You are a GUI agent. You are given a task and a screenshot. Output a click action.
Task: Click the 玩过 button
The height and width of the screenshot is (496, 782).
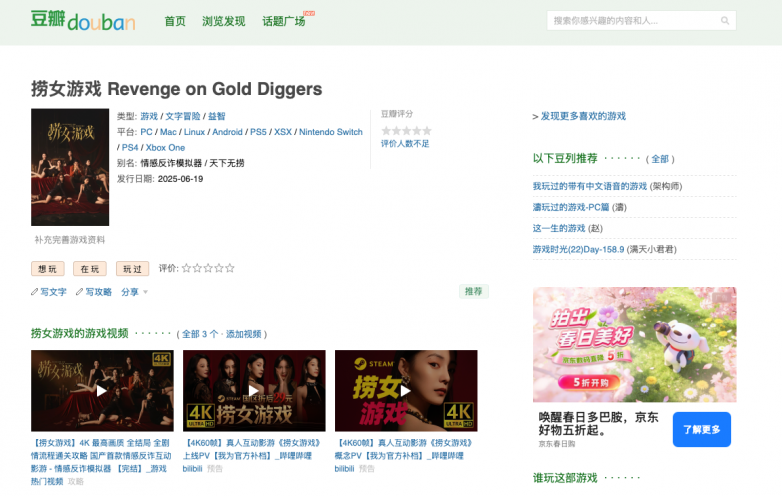[132, 269]
